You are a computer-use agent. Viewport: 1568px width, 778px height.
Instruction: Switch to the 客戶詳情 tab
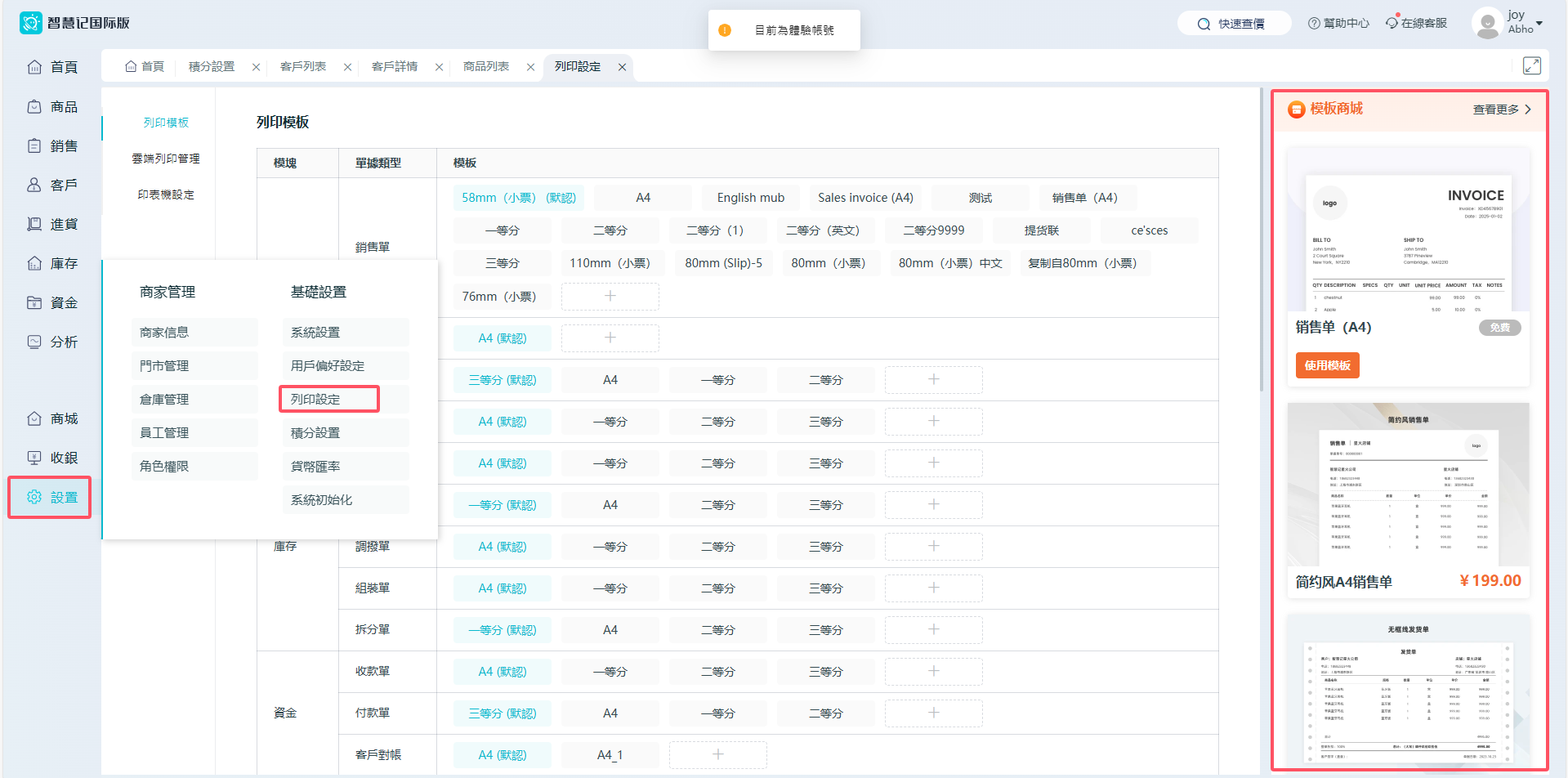(x=394, y=67)
